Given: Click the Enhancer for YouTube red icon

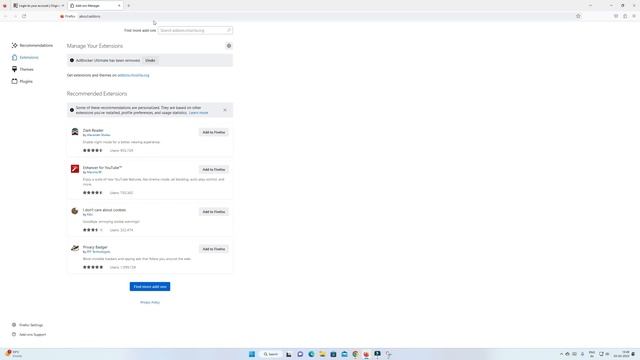Looking at the screenshot, I should [x=75, y=169].
